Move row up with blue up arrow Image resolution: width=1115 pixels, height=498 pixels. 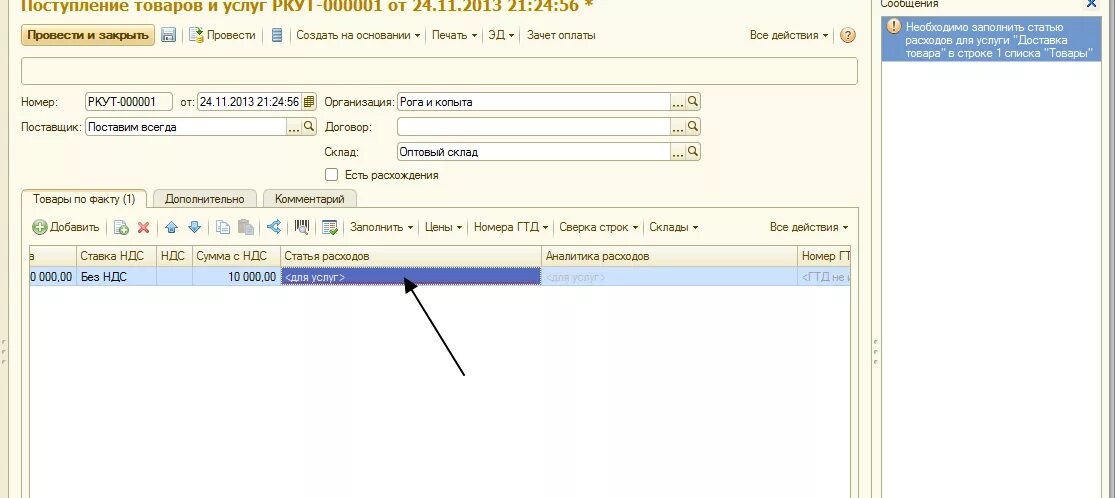(x=171, y=227)
